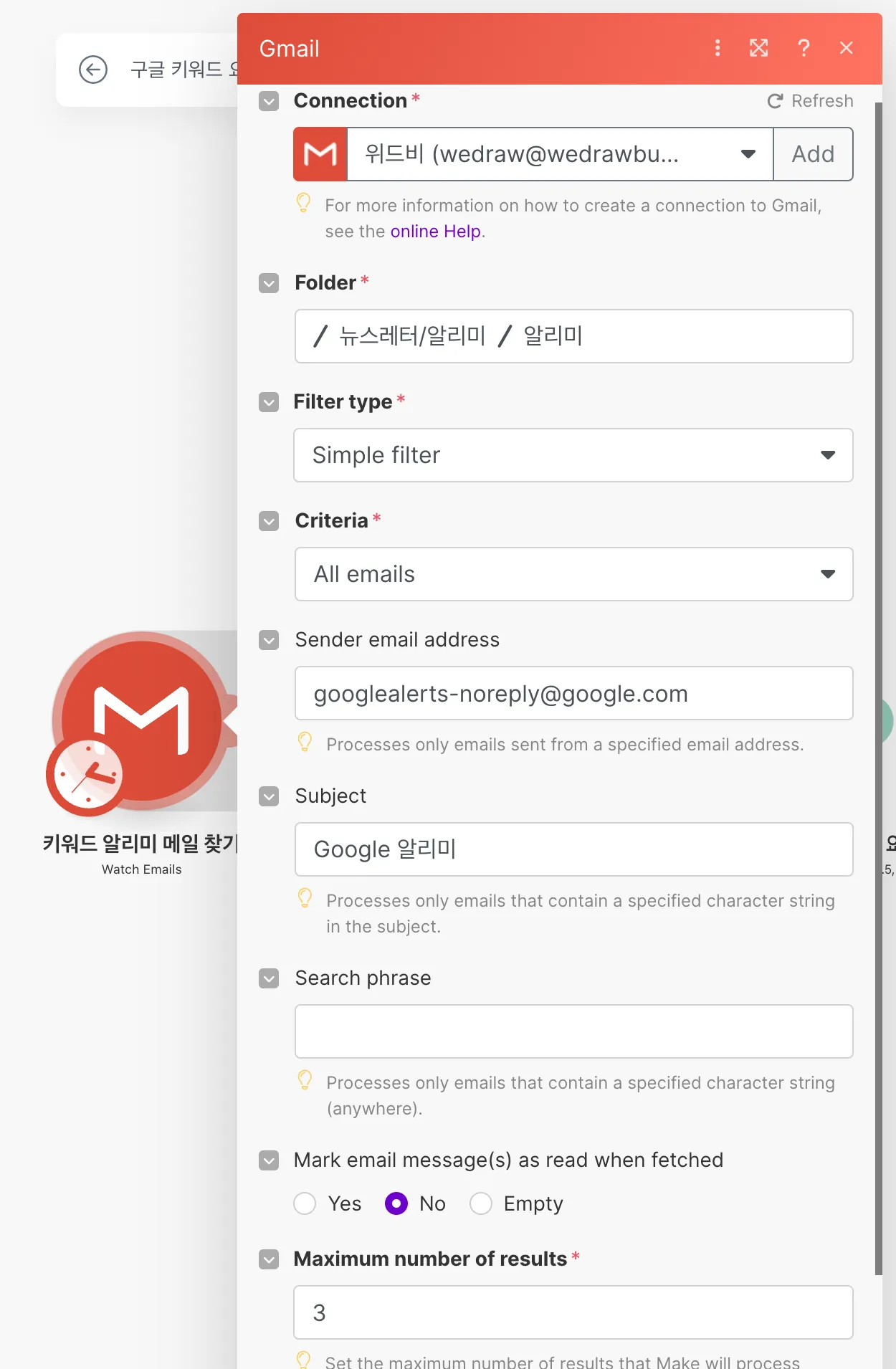The image size is (896, 1369).
Task: Collapse the Mark email as read toggle
Action: 269,1160
